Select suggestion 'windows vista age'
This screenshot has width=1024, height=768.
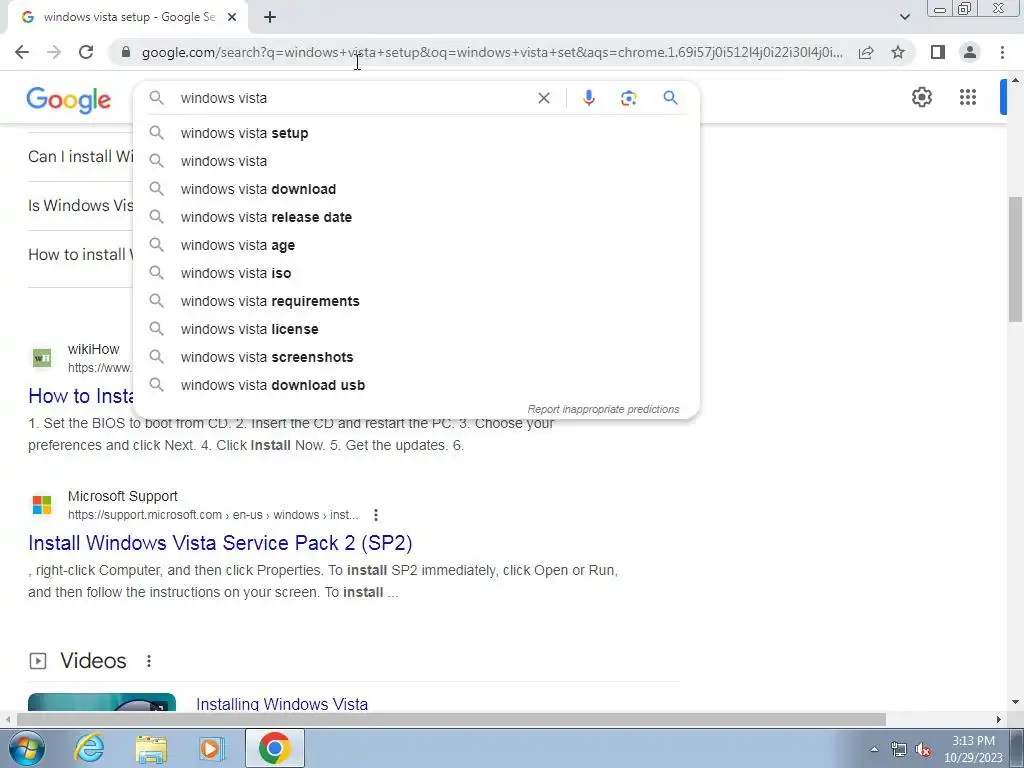(x=416, y=246)
